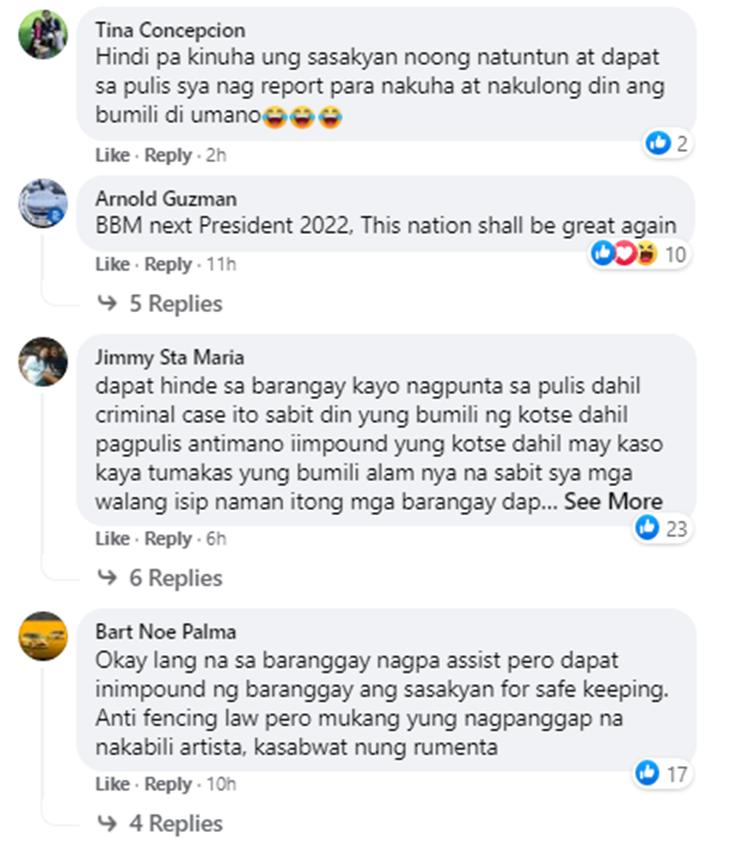View reactions on Arnold Guzman's comment
750x842 pixels.
point(639,254)
